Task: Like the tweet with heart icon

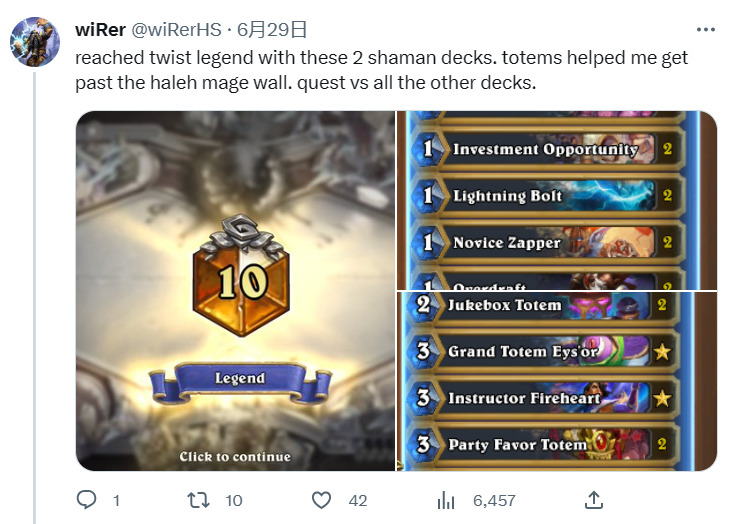Action: pyautogui.click(x=321, y=500)
